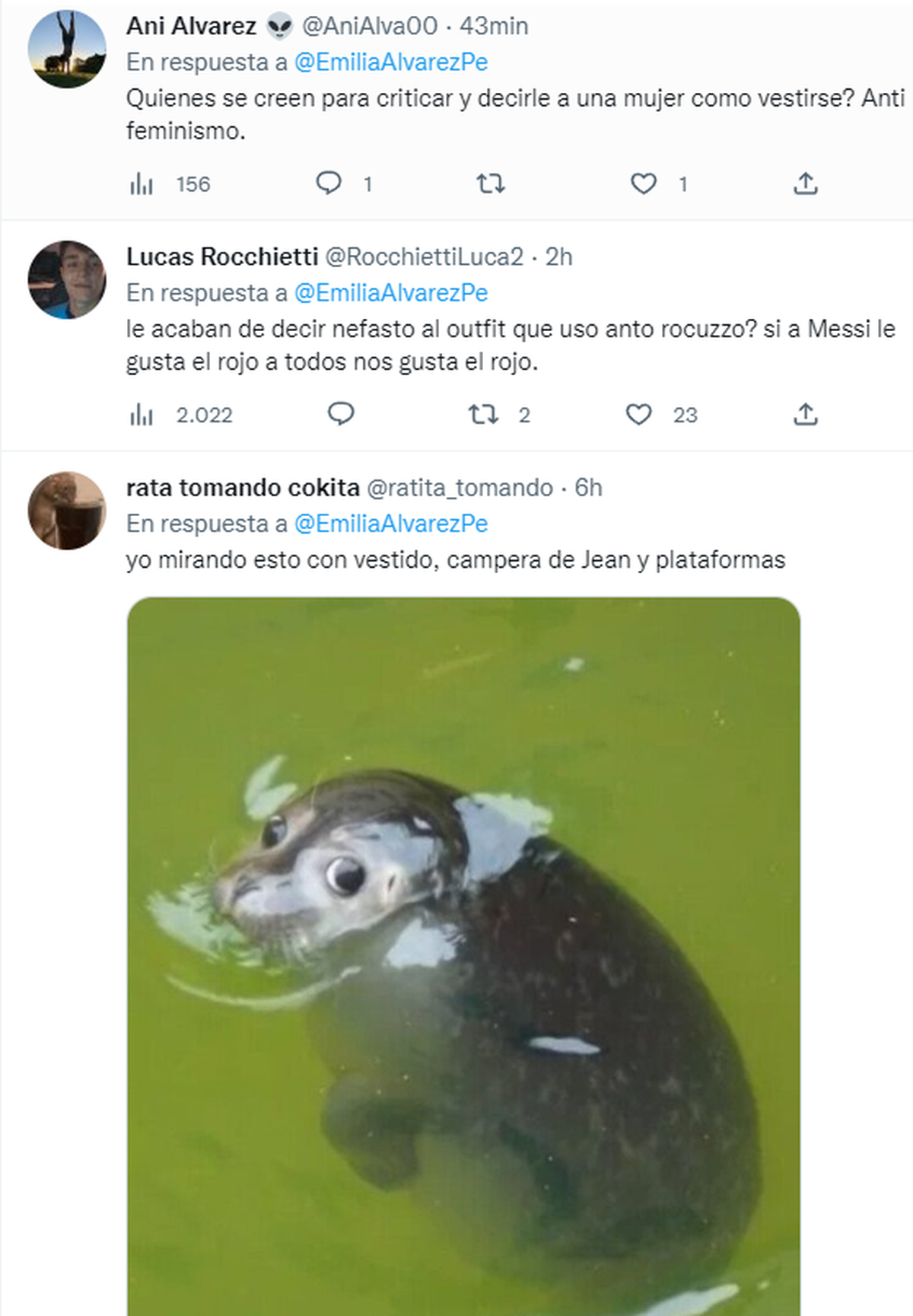Open Lucas Rocchietti's avatar
This screenshot has height=1316, width=913.
pyautogui.click(x=67, y=279)
